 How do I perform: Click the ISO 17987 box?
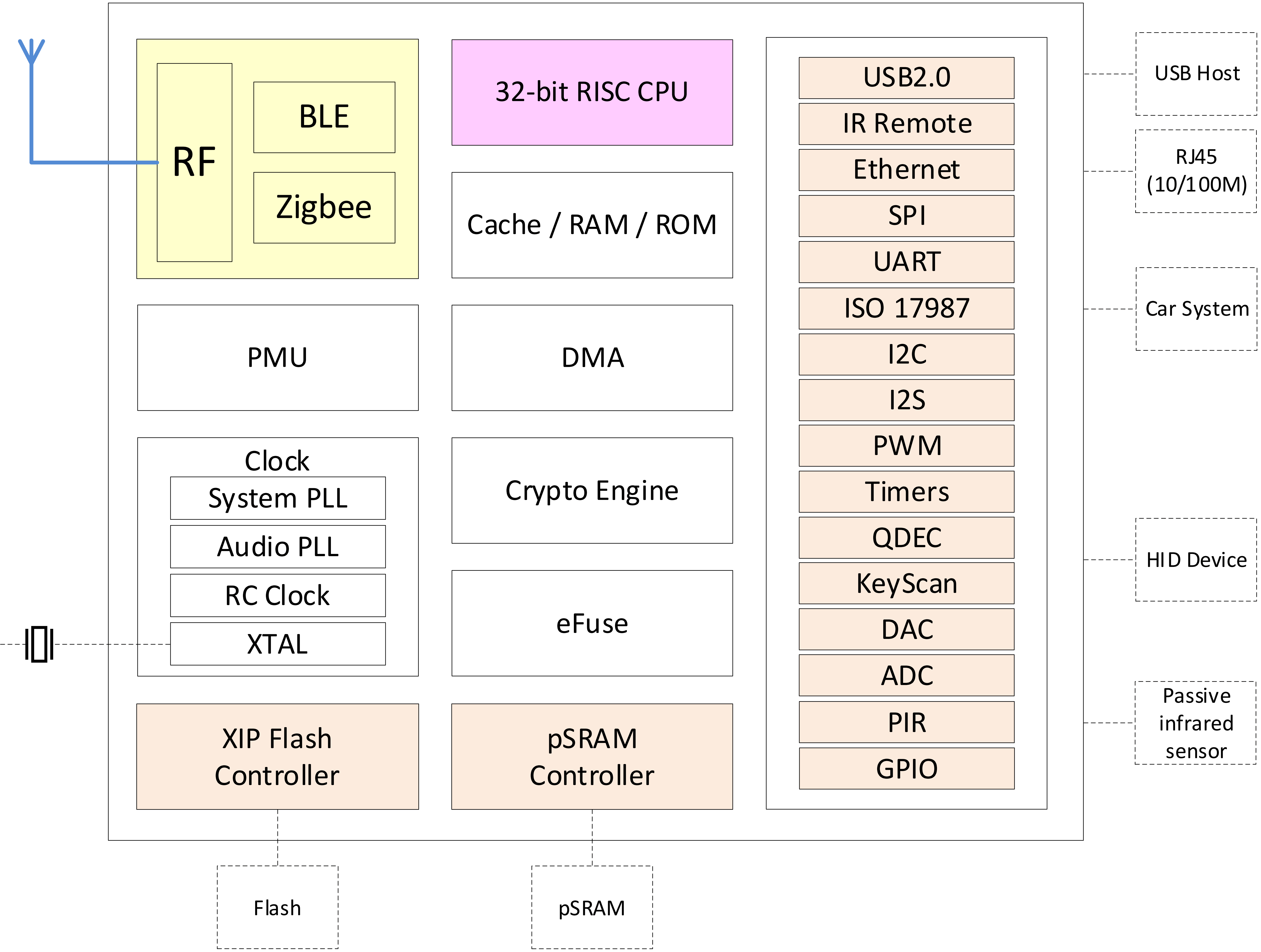click(x=906, y=308)
